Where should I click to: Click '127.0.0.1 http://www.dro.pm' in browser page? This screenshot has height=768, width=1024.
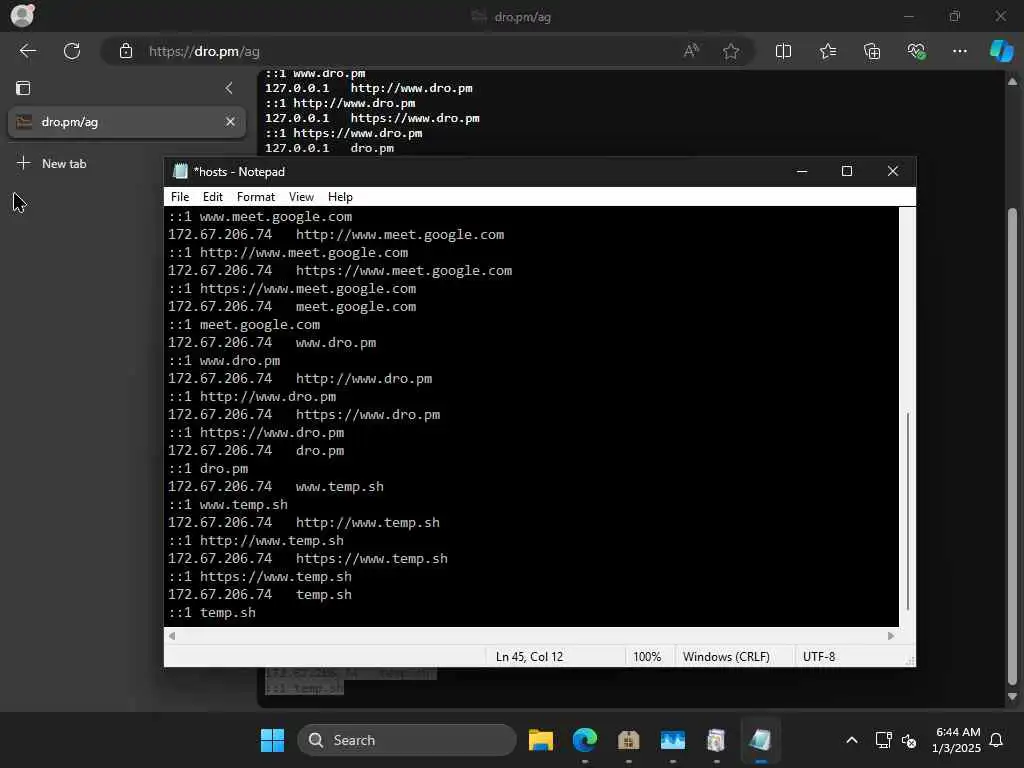(x=368, y=88)
